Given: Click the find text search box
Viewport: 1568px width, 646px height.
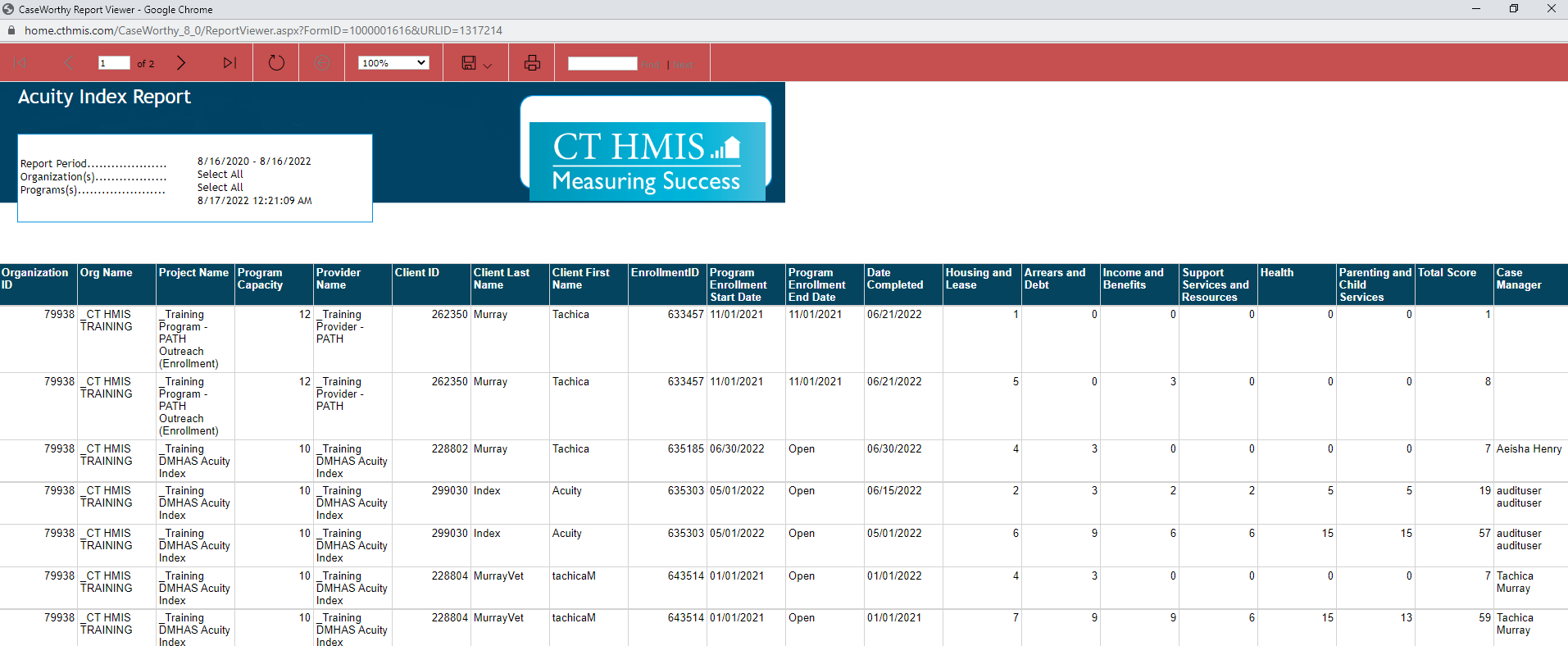Looking at the screenshot, I should point(602,64).
